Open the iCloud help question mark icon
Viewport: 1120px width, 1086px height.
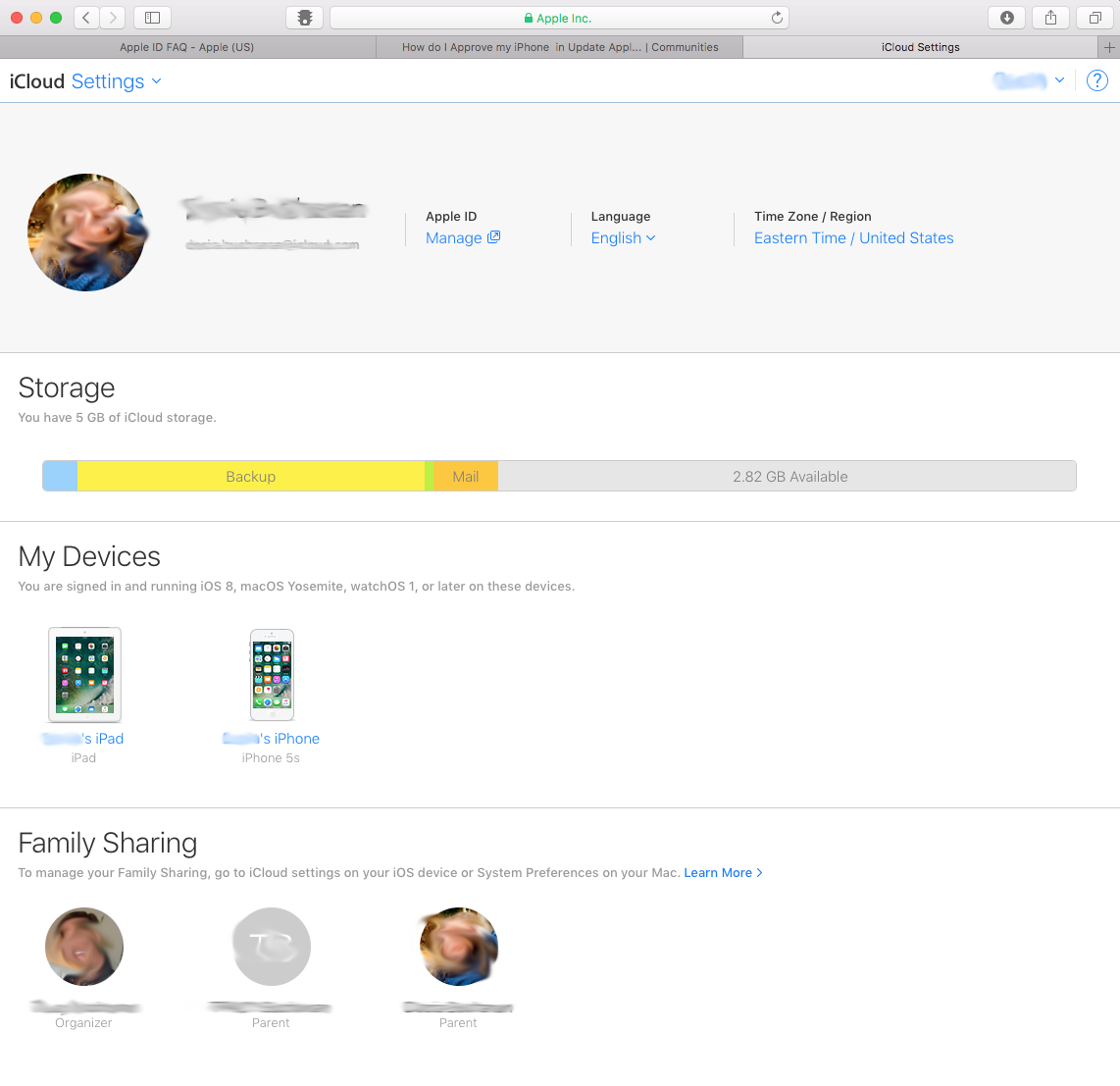pos(1097,80)
